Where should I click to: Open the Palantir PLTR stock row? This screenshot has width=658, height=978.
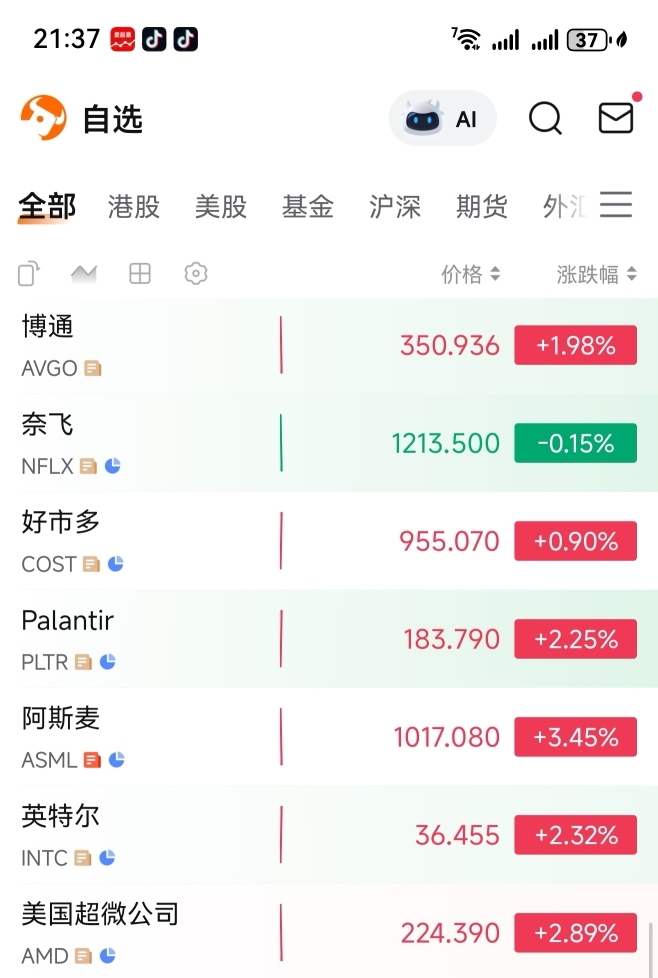(x=200, y=639)
